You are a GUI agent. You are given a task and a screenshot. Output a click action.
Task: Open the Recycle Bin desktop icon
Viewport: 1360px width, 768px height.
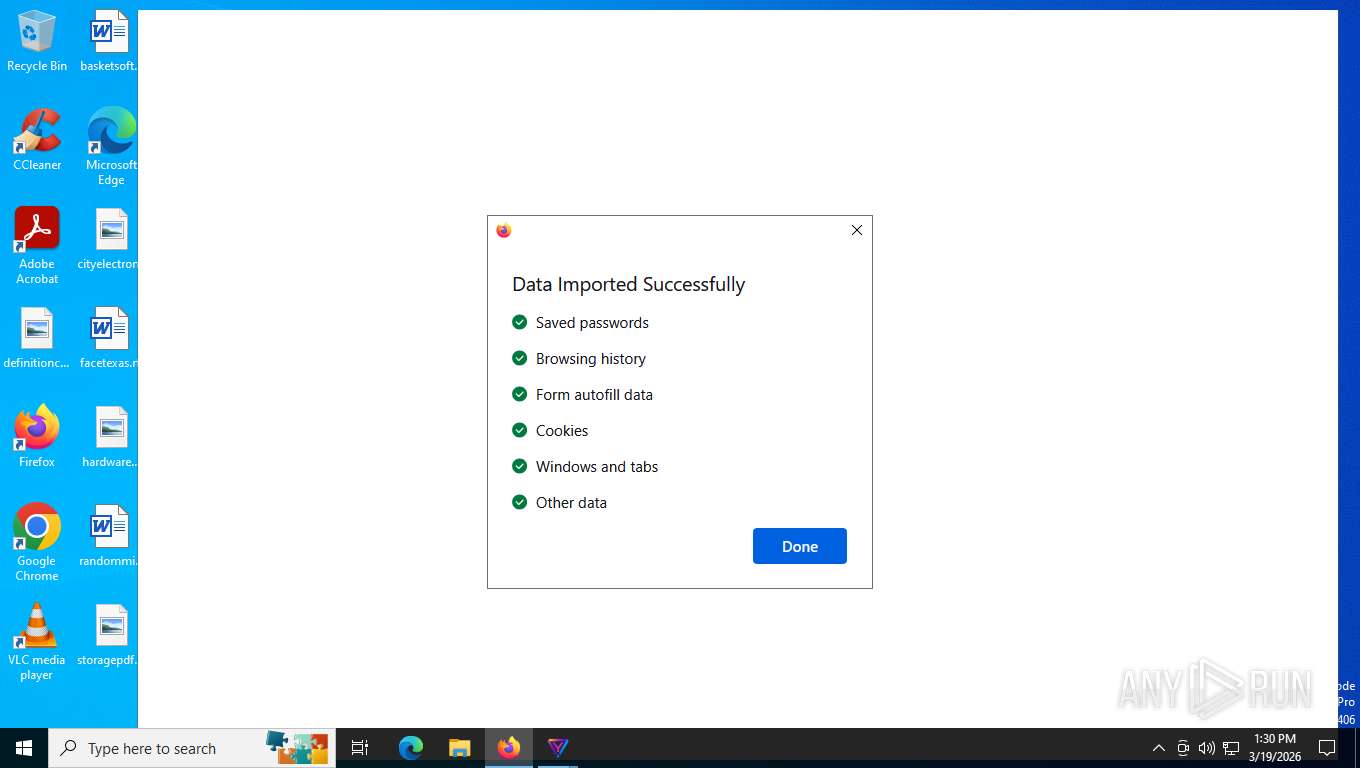(x=37, y=41)
